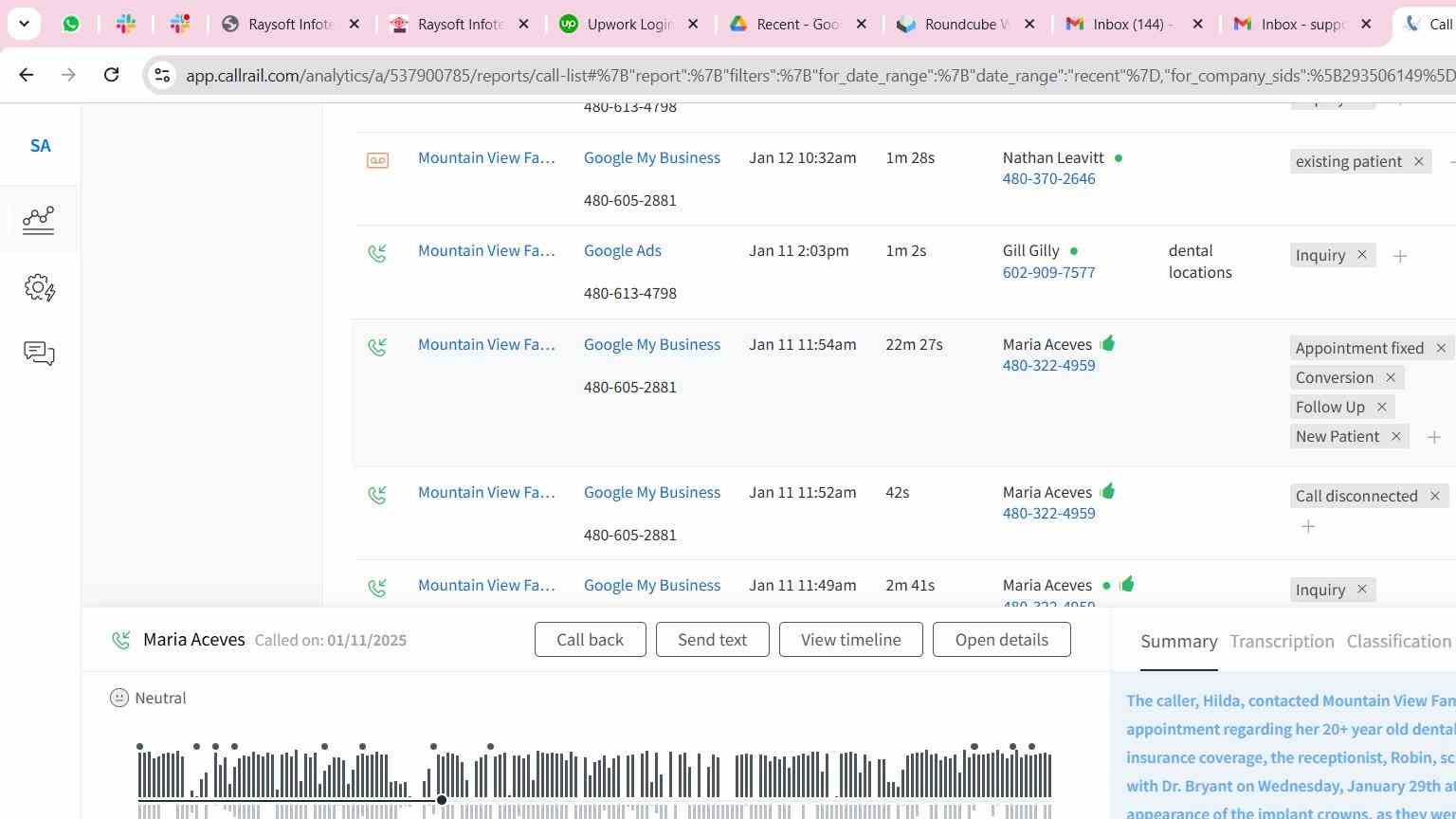
Task: Open phone number 480-370-2646 link
Action: [1049, 179]
